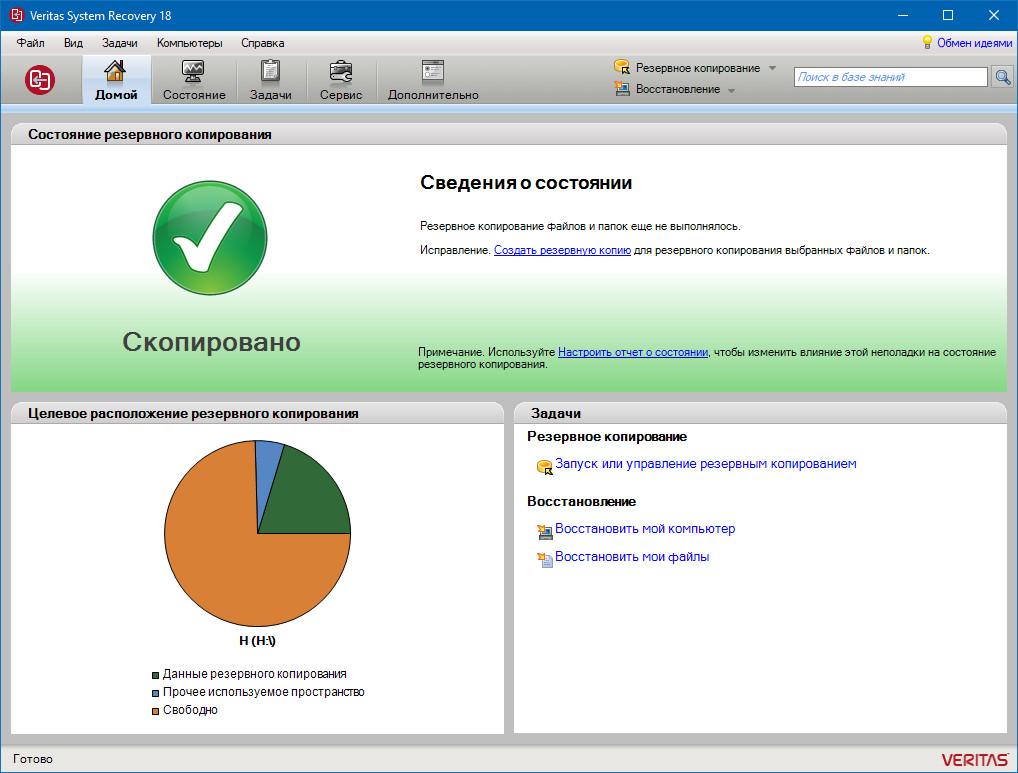Open Настроить отчет о состоянии link

633,352
